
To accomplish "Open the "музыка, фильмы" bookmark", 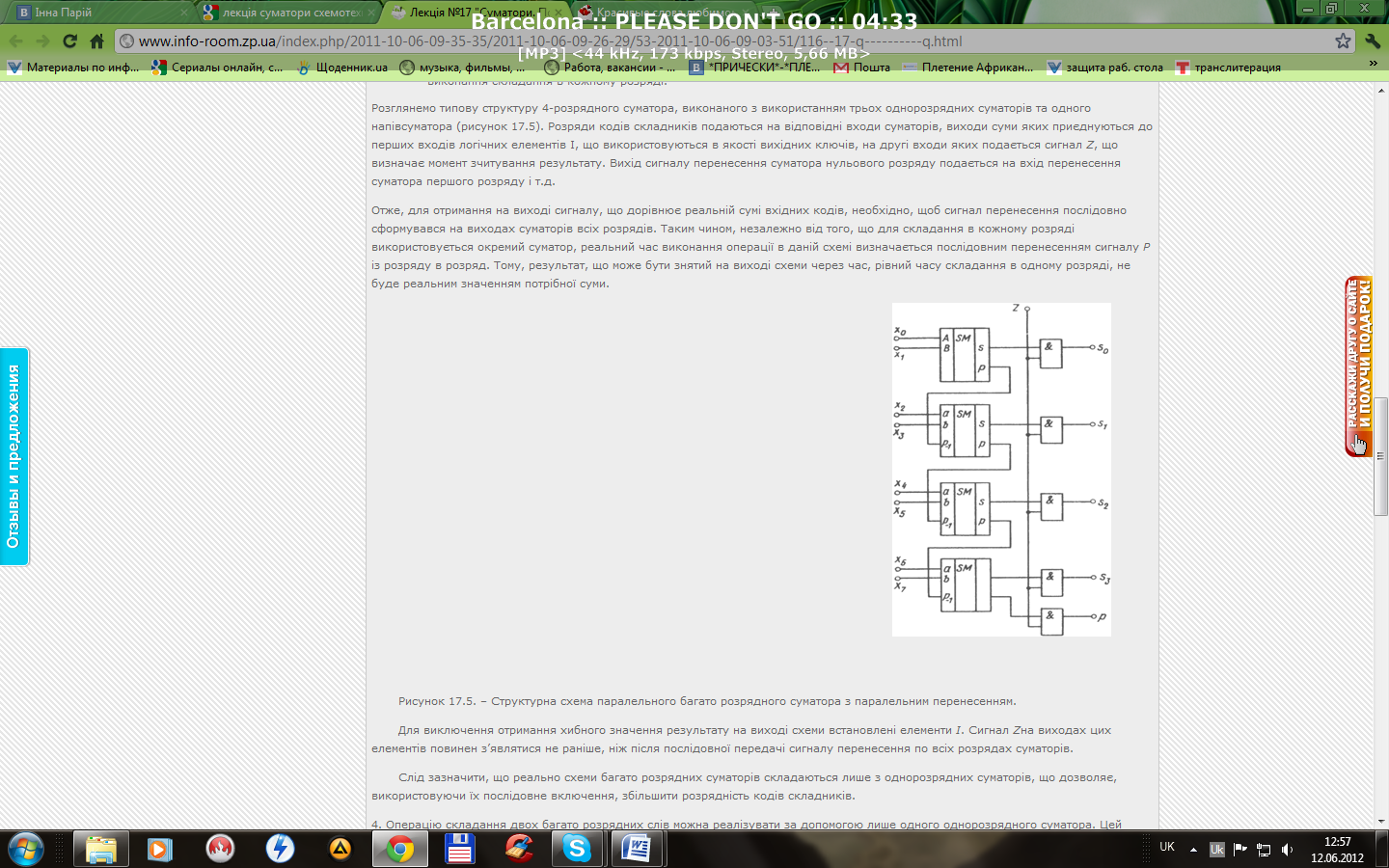I will [462, 68].
